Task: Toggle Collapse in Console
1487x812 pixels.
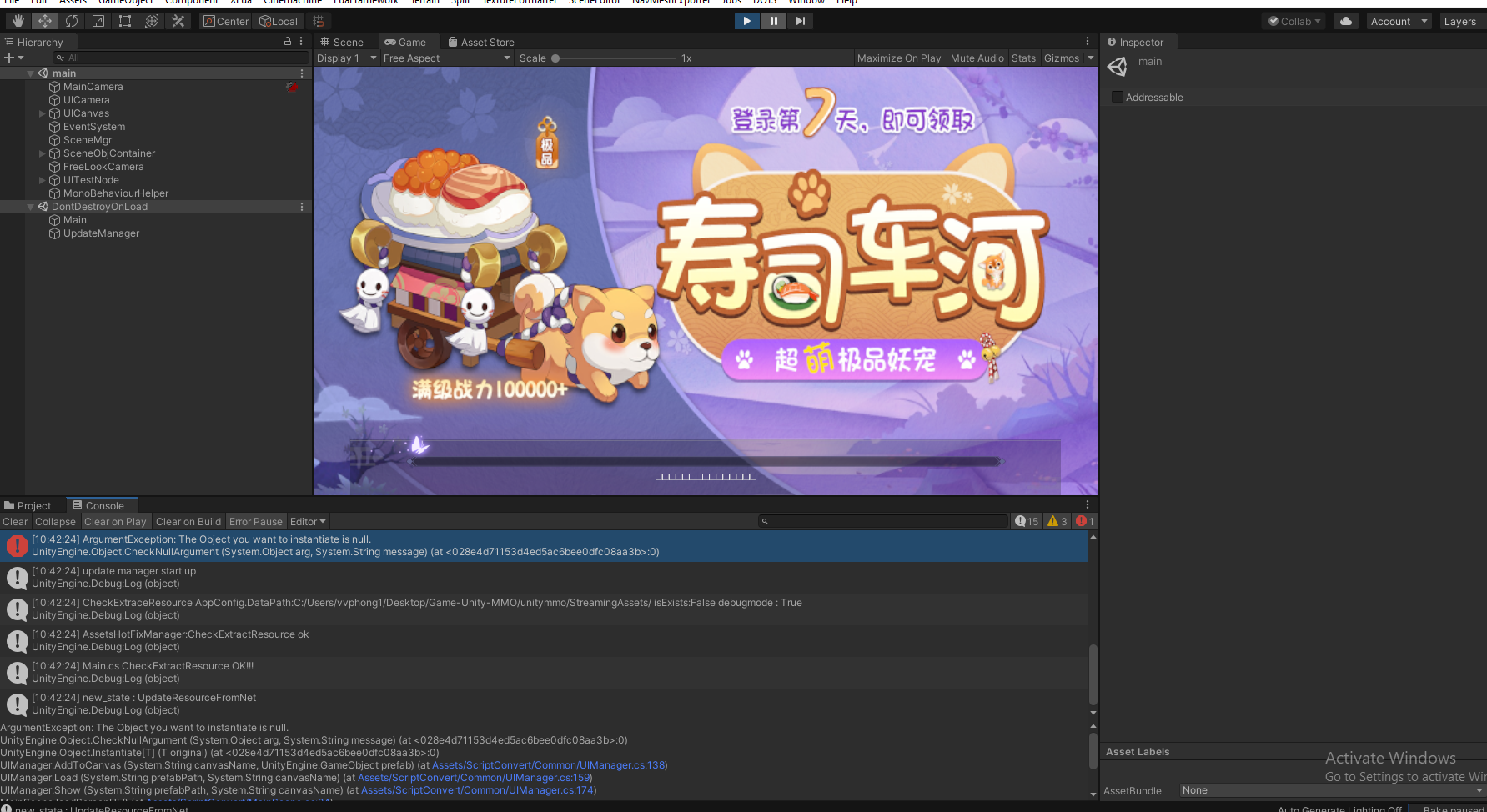Action: click(55, 521)
